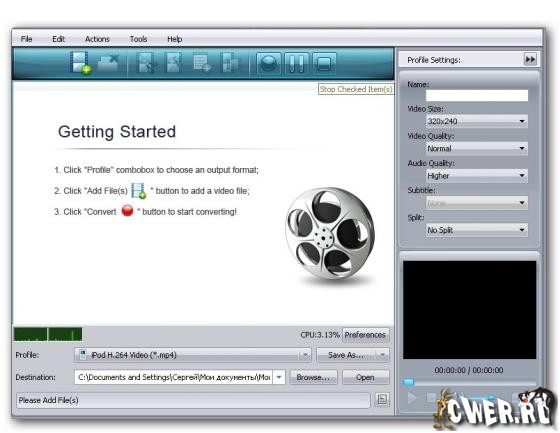Click the Pause checked items icon
Image resolution: width=560 pixels, height=433 pixels.
pos(296,64)
